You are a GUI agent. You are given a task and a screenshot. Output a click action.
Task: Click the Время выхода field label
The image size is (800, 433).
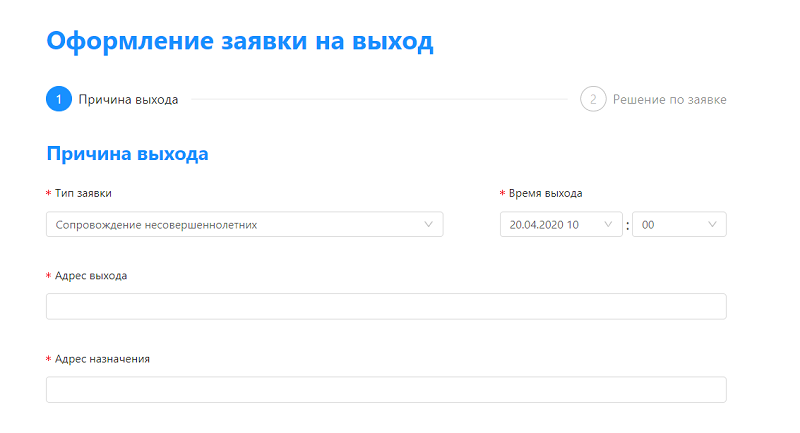[x=545, y=193]
